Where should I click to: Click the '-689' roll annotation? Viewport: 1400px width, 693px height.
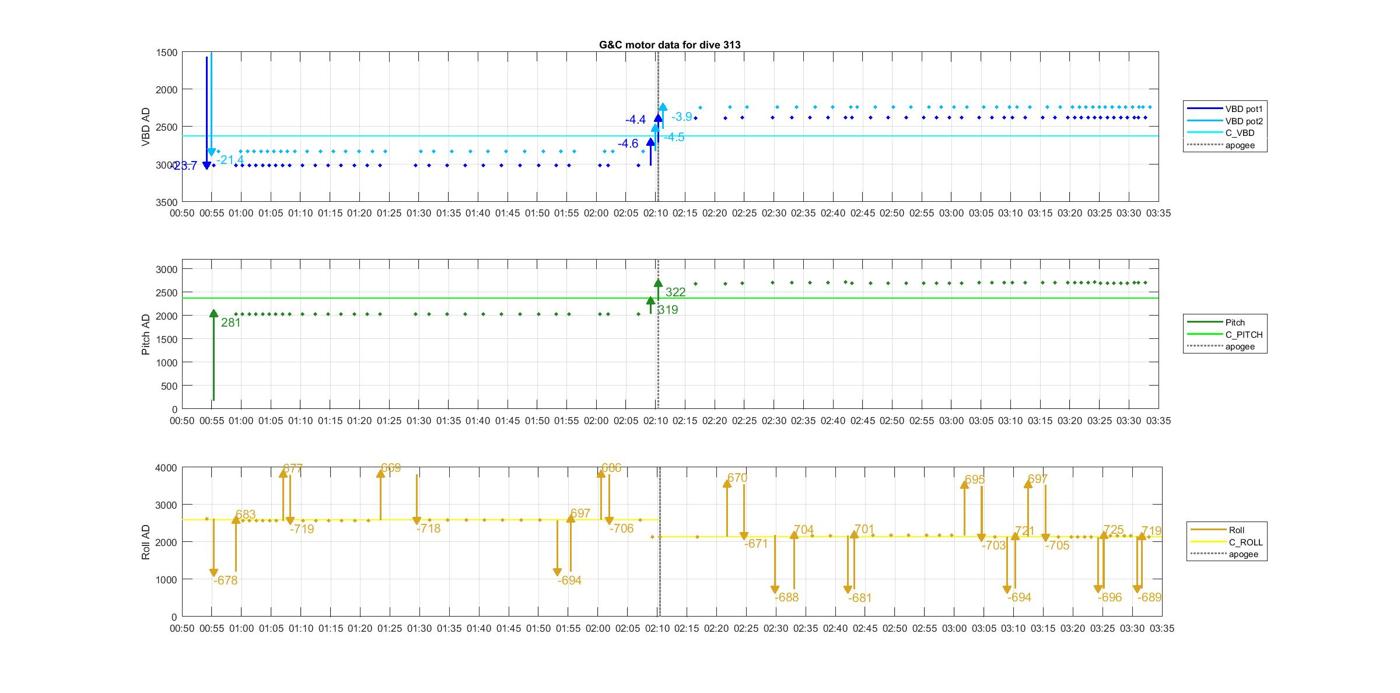click(1150, 598)
